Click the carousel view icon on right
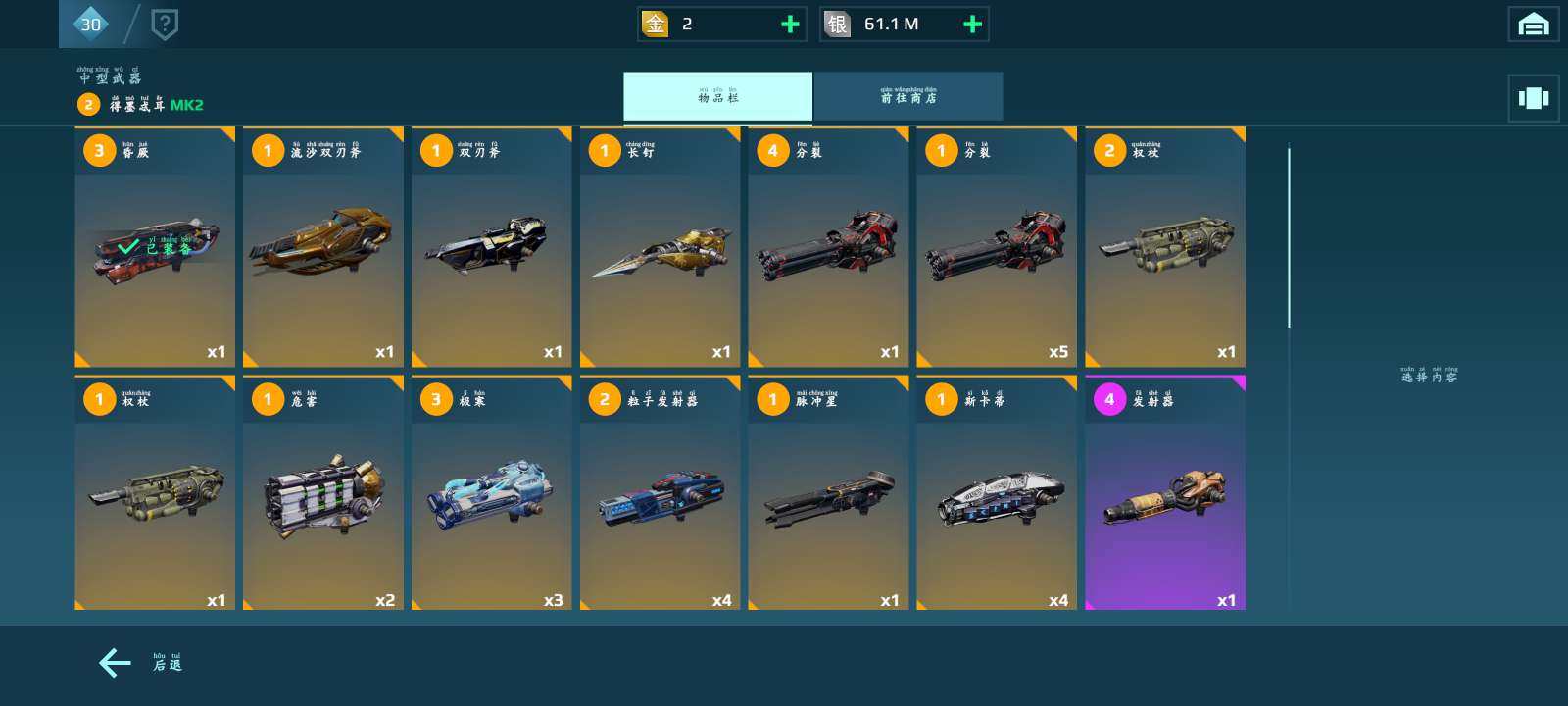The width and height of the screenshot is (1568, 706). [x=1534, y=98]
